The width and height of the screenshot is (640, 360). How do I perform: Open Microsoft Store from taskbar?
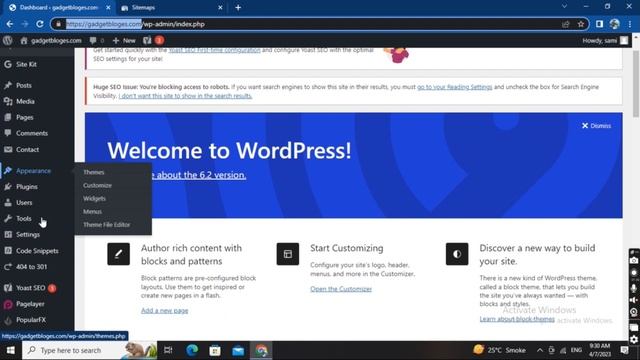point(215,350)
